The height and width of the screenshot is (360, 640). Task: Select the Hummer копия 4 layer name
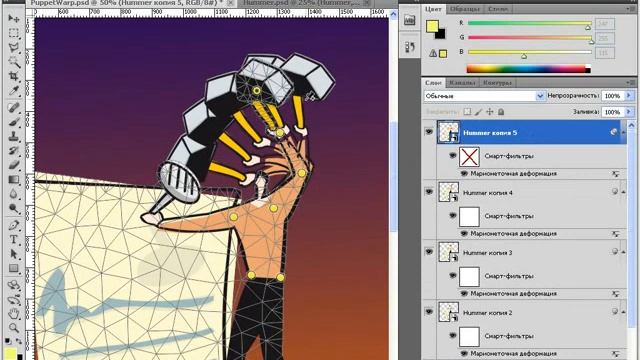pyautogui.click(x=488, y=193)
